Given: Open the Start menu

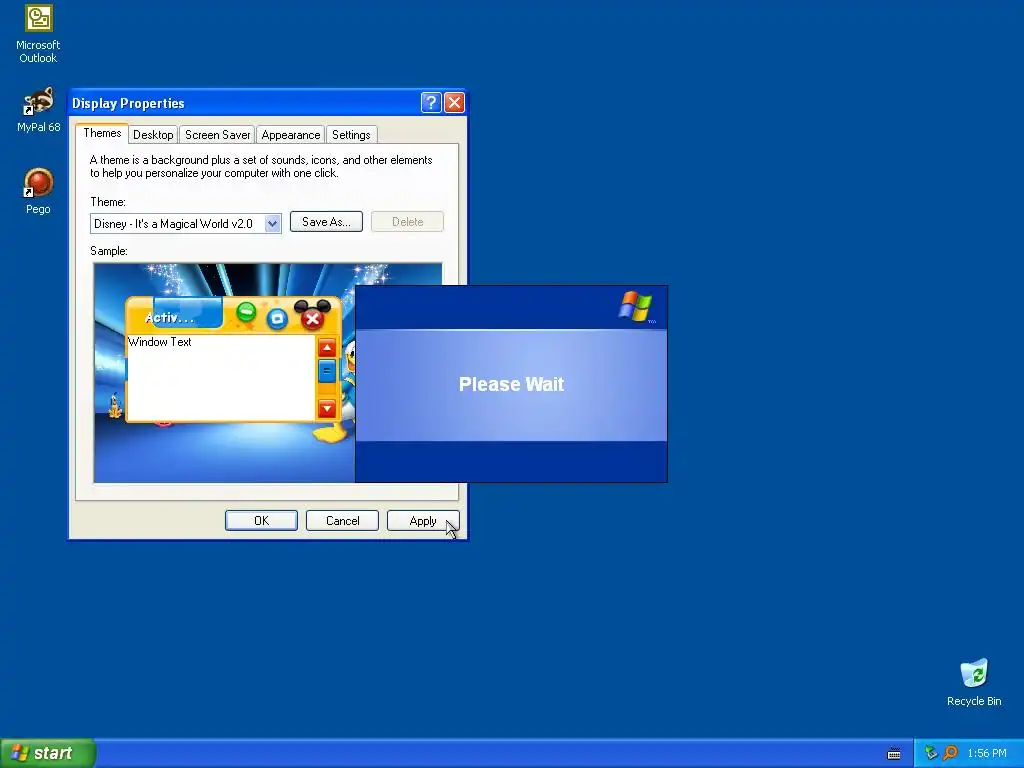Looking at the screenshot, I should tap(48, 753).
